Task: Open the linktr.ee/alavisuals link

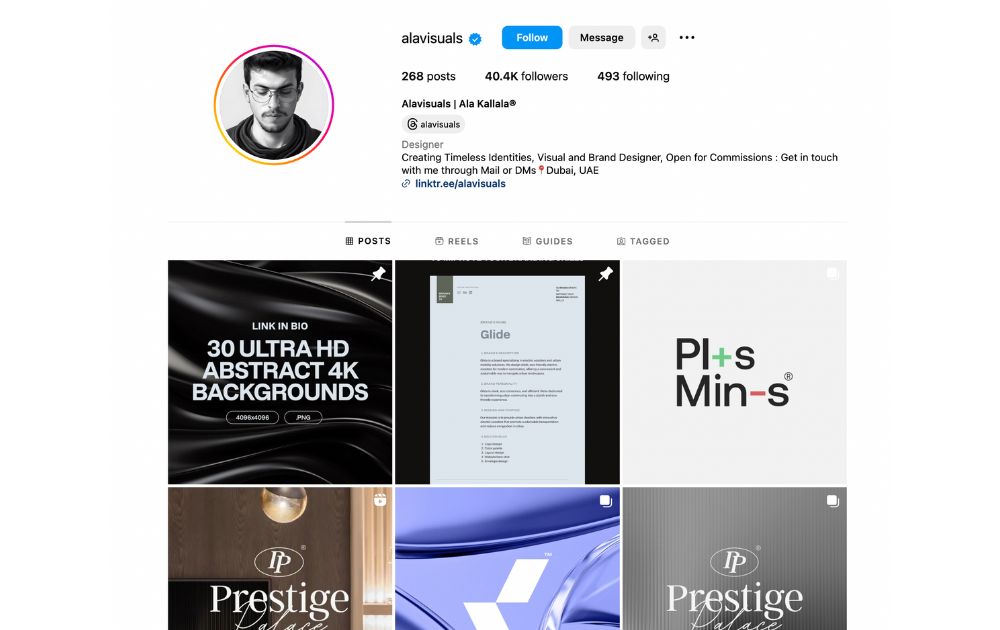Action: click(x=460, y=184)
